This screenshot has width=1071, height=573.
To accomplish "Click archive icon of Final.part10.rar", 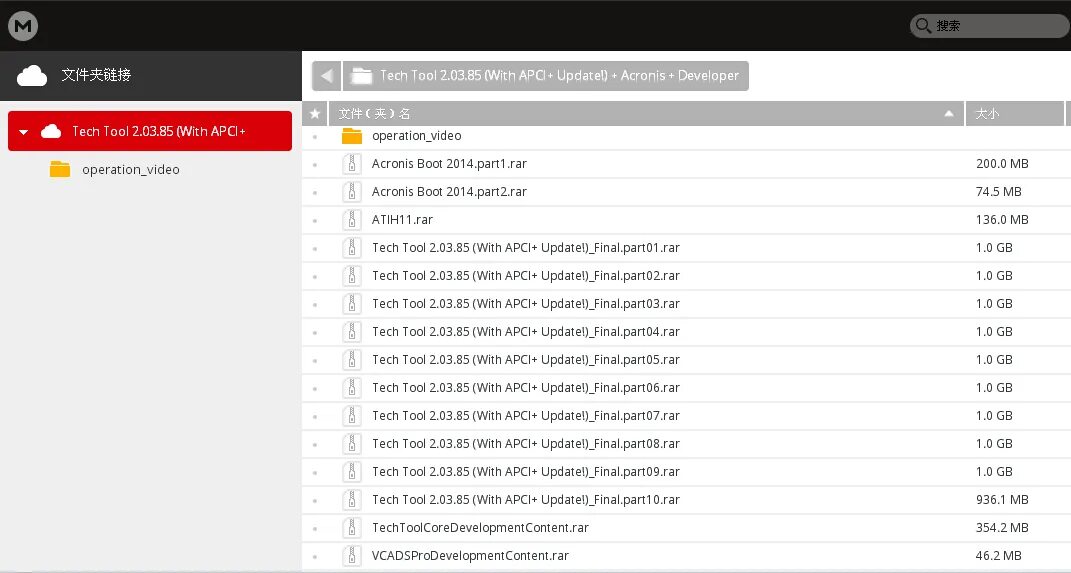I will [352, 500].
